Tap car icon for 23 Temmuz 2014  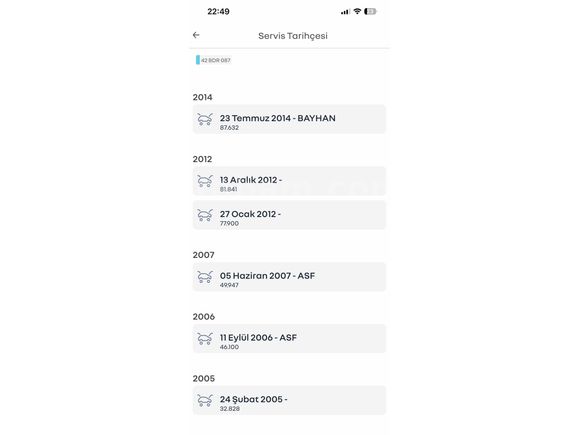tap(205, 119)
